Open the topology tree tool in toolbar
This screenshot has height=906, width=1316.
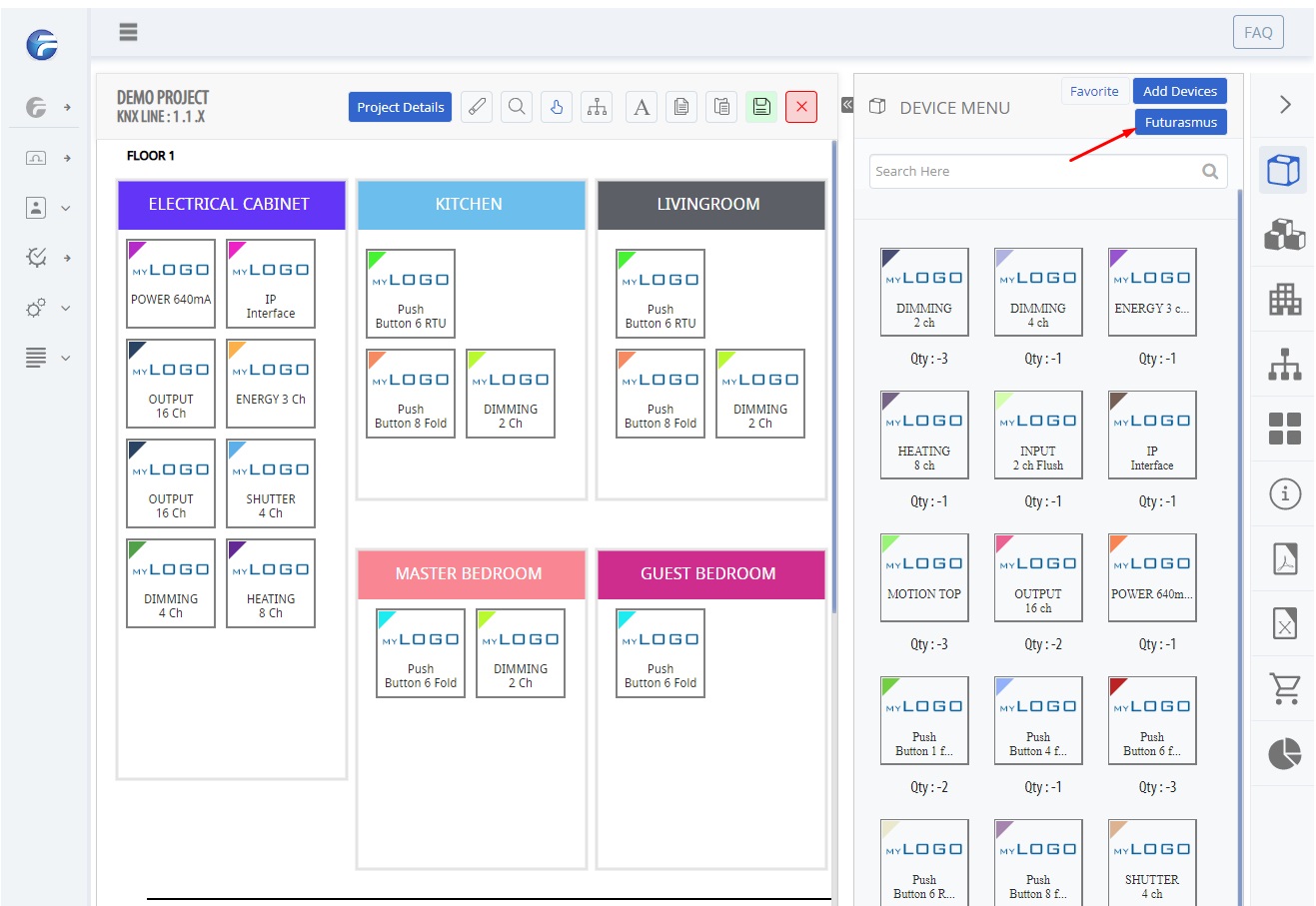pyautogui.click(x=597, y=107)
